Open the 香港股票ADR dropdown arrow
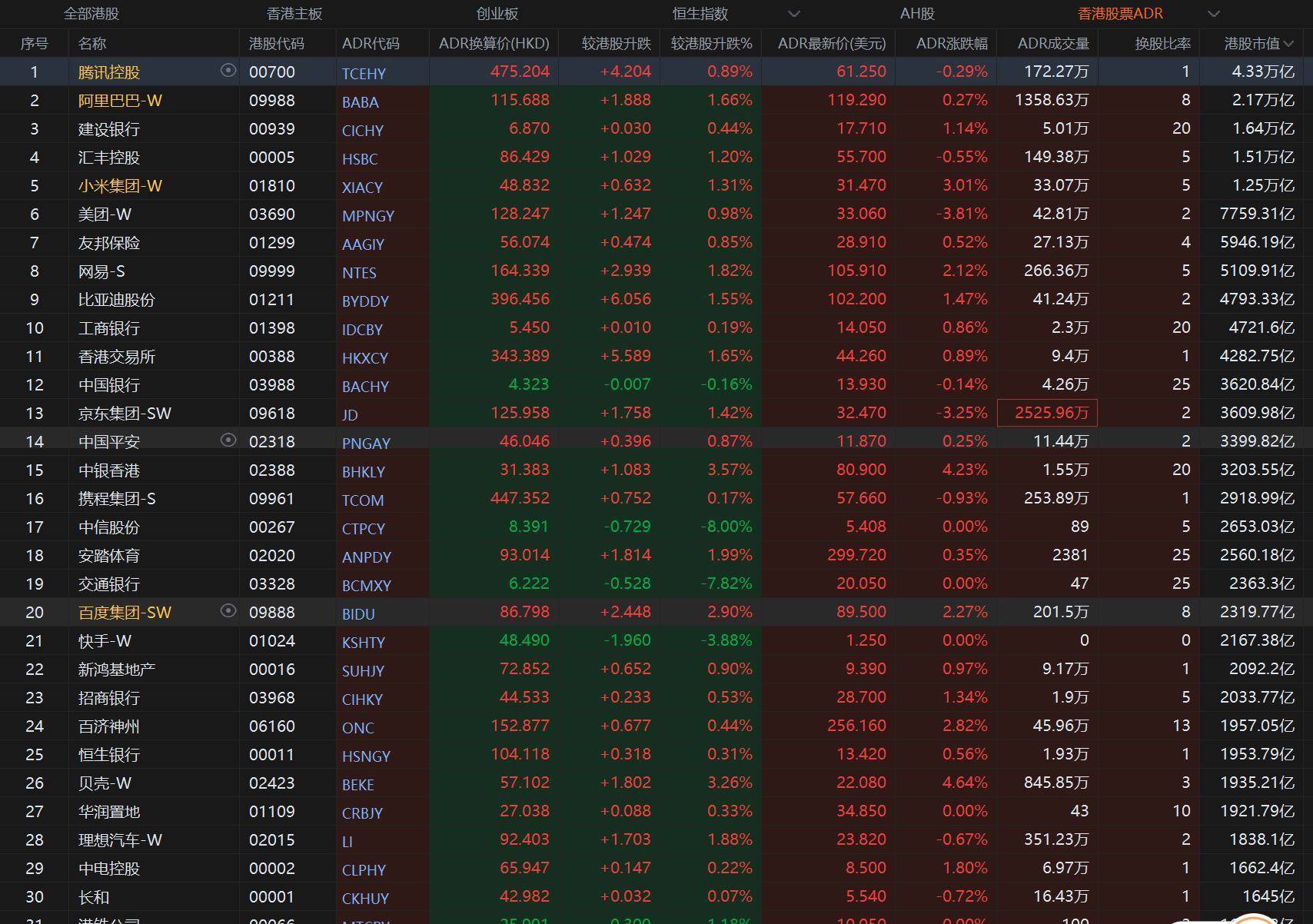The image size is (1313, 924). click(x=1214, y=14)
